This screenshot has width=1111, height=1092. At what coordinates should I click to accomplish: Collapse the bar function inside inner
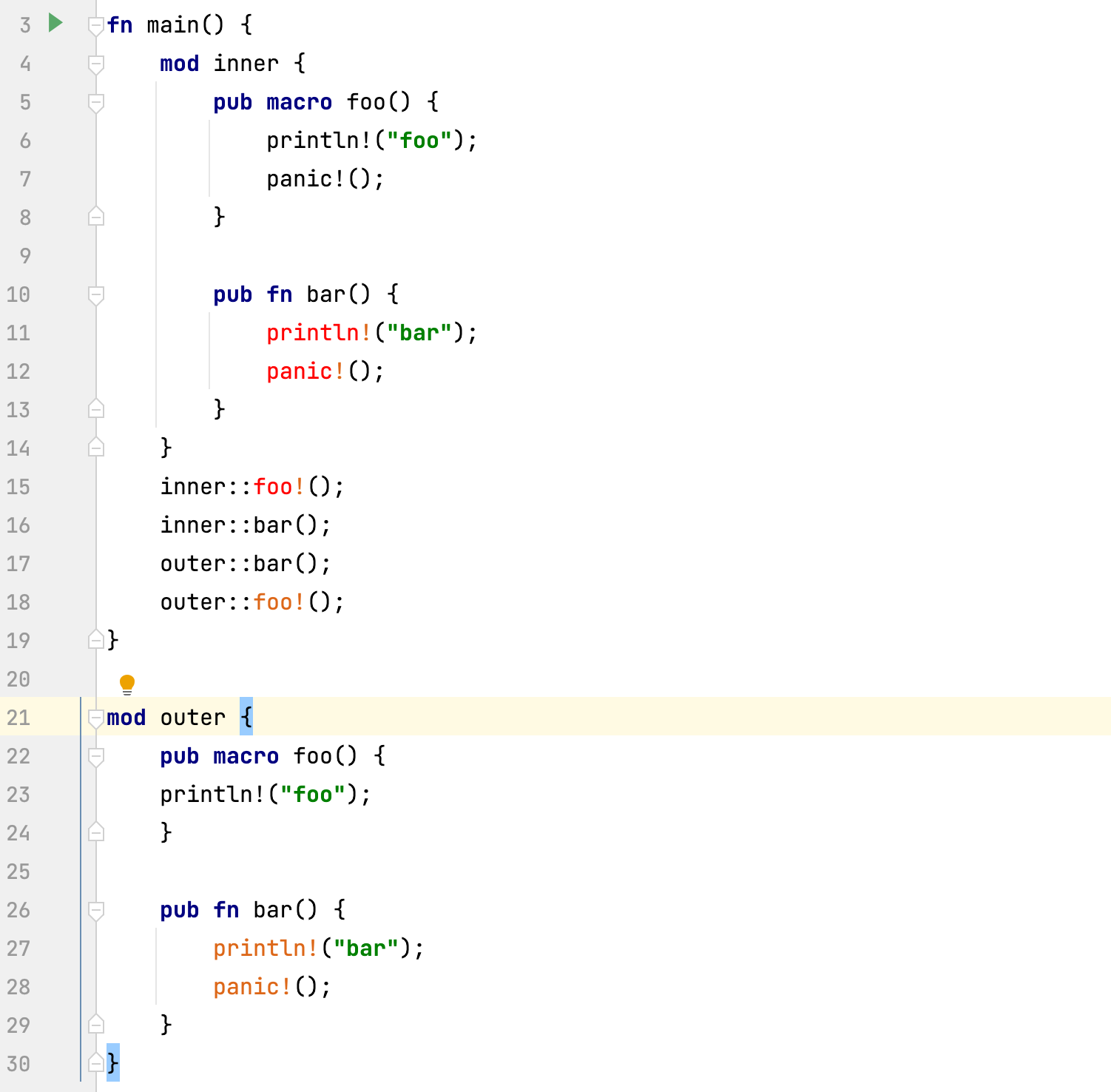pyautogui.click(x=95, y=294)
